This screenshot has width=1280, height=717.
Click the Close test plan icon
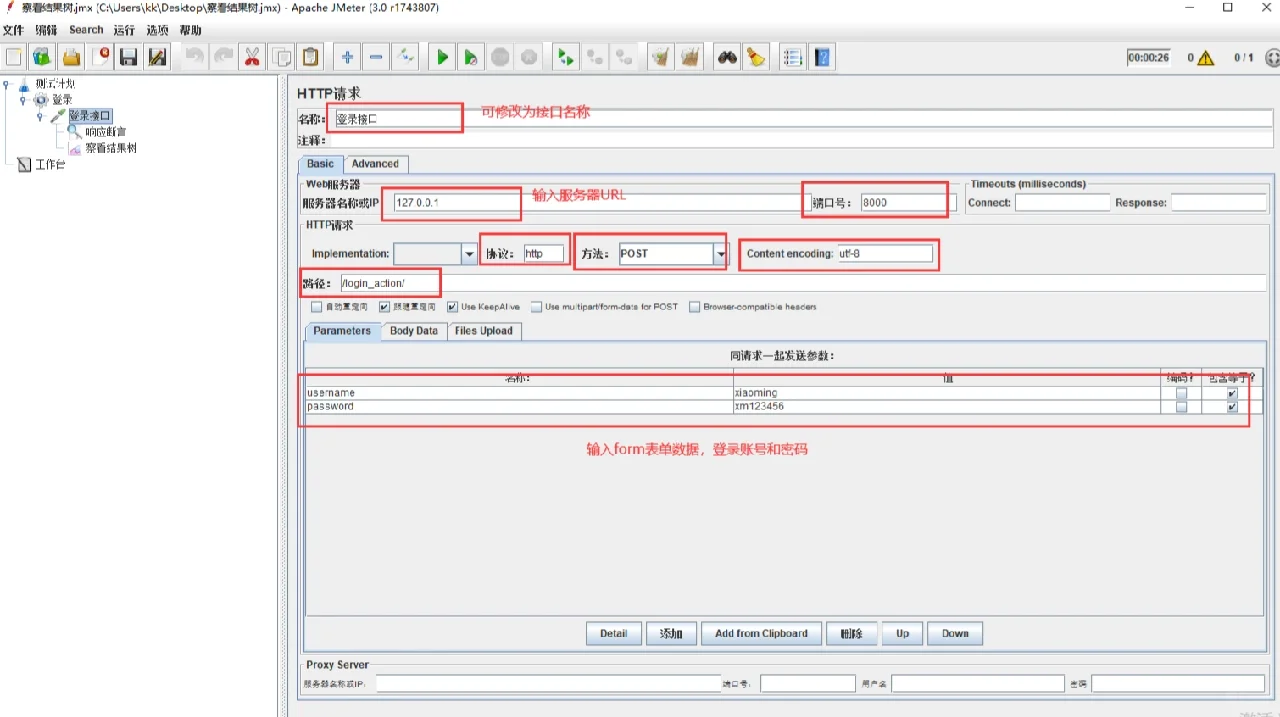101,57
